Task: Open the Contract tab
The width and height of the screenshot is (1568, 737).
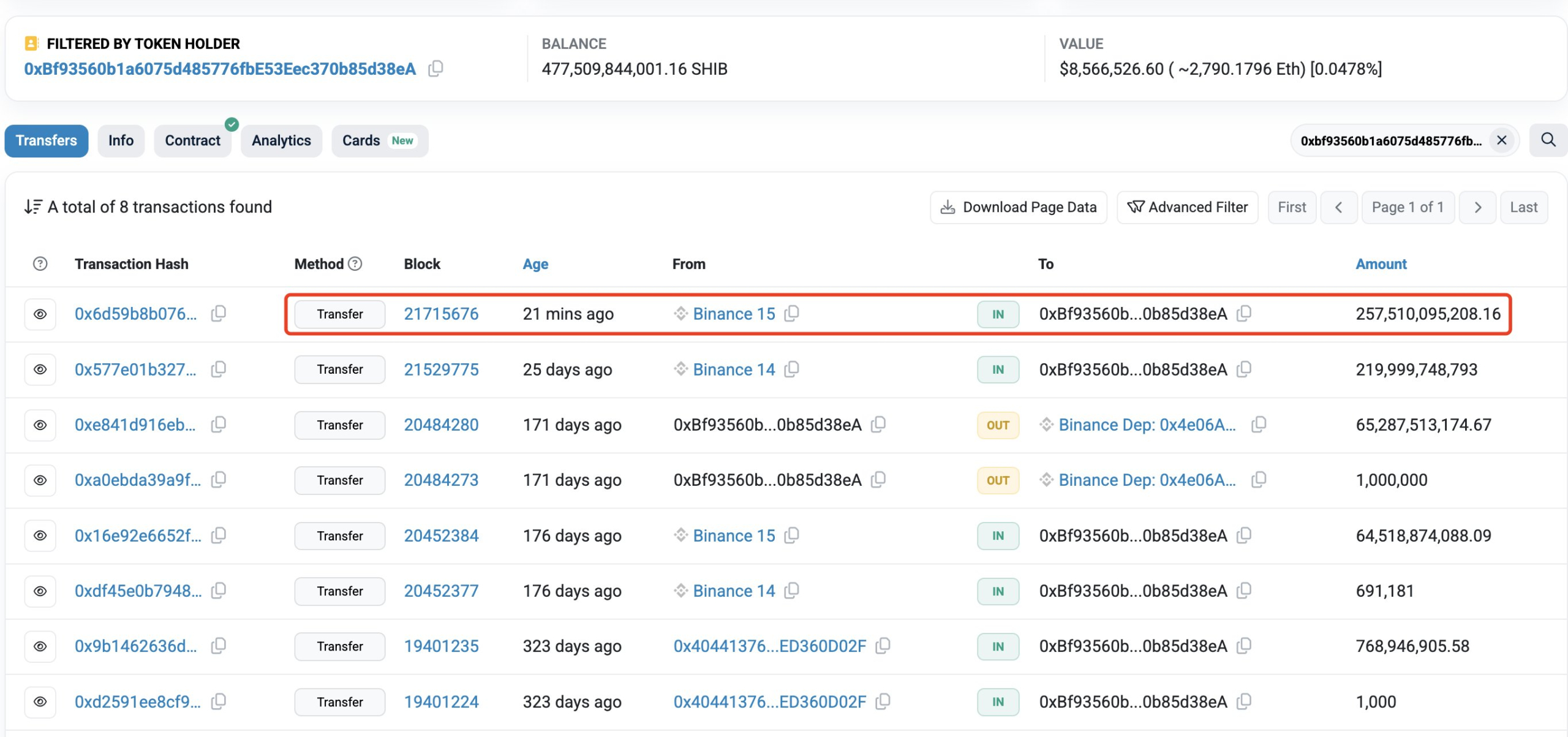Action: [x=192, y=141]
